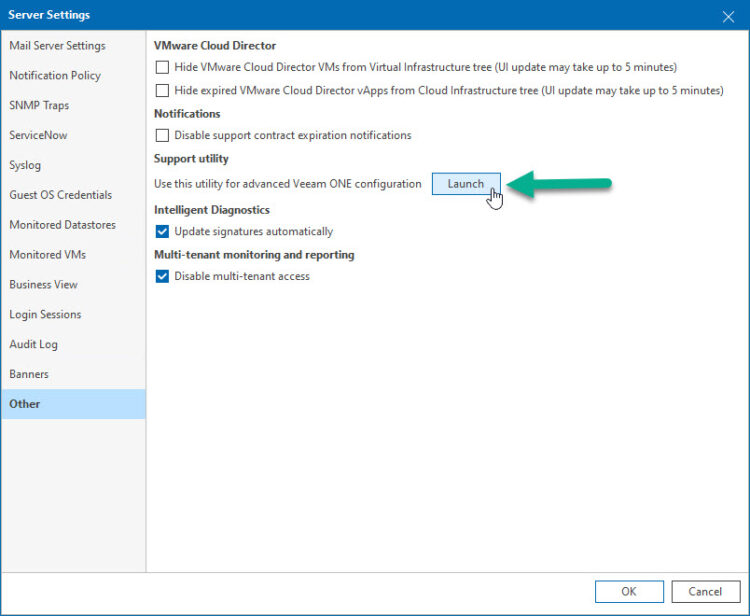Uncheck Update signatures automatically
The height and width of the screenshot is (616, 750).
tap(163, 232)
